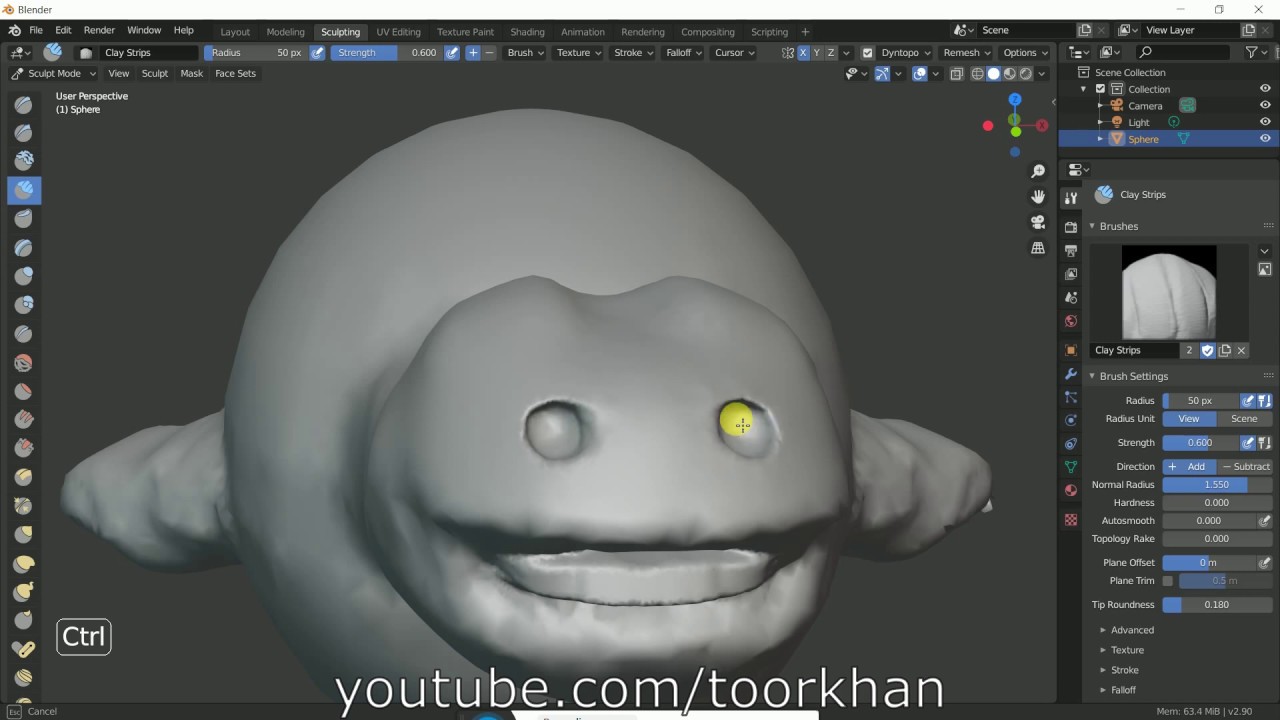Viewport: 1280px width, 720px height.
Task: Open the Falloff header dropdown
Action: [685, 52]
